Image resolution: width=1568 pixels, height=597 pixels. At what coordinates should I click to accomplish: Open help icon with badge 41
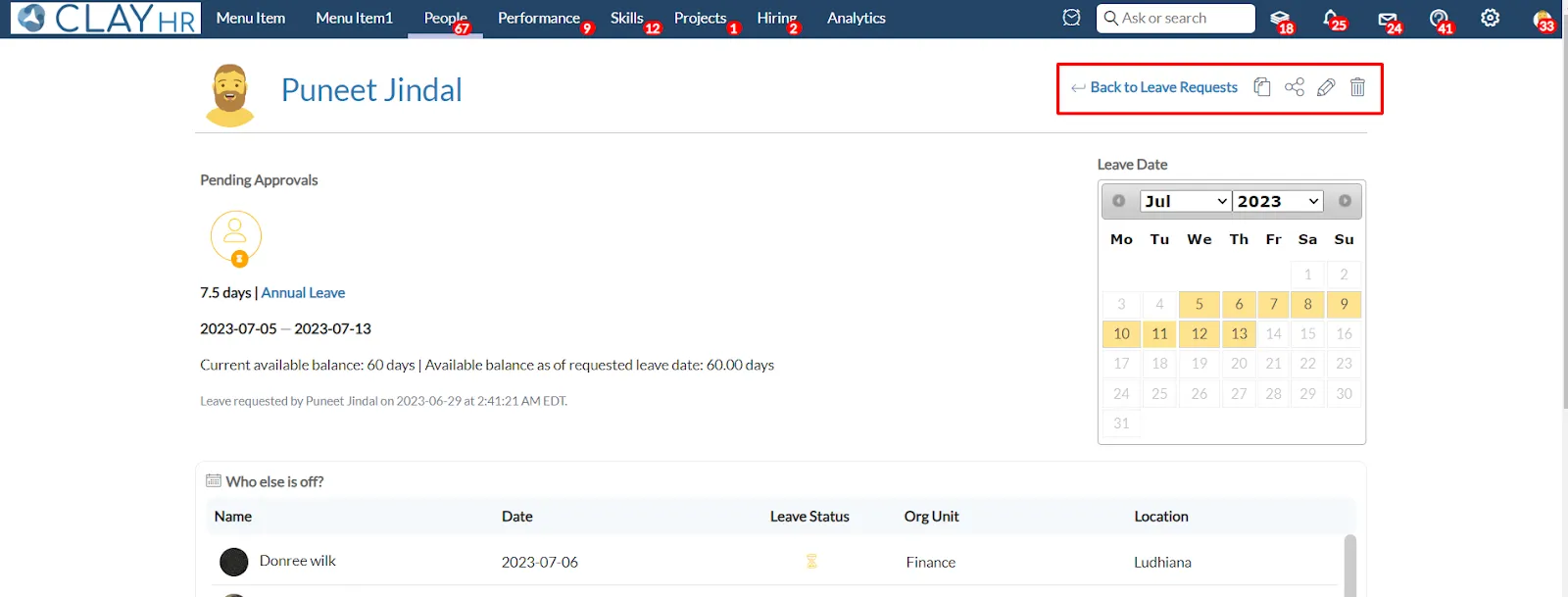pyautogui.click(x=1439, y=19)
